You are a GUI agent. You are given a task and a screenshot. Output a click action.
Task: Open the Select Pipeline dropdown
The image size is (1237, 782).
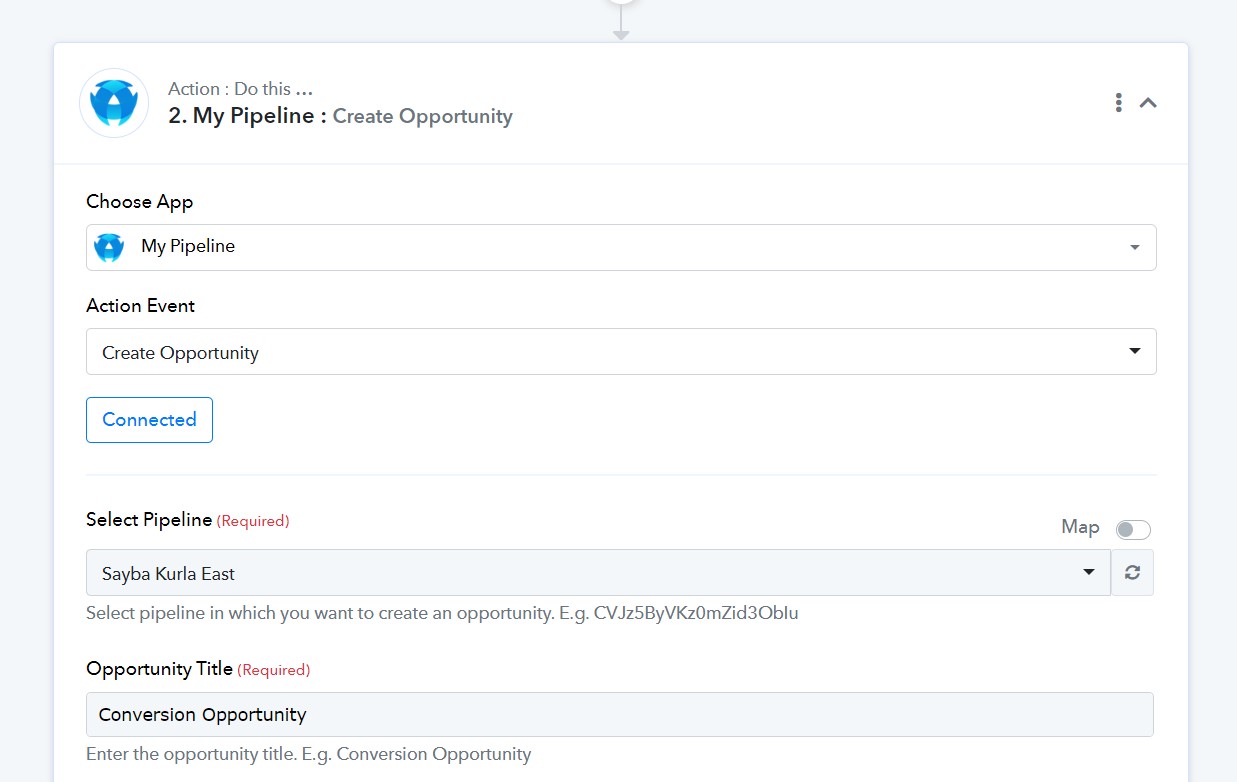coord(598,573)
